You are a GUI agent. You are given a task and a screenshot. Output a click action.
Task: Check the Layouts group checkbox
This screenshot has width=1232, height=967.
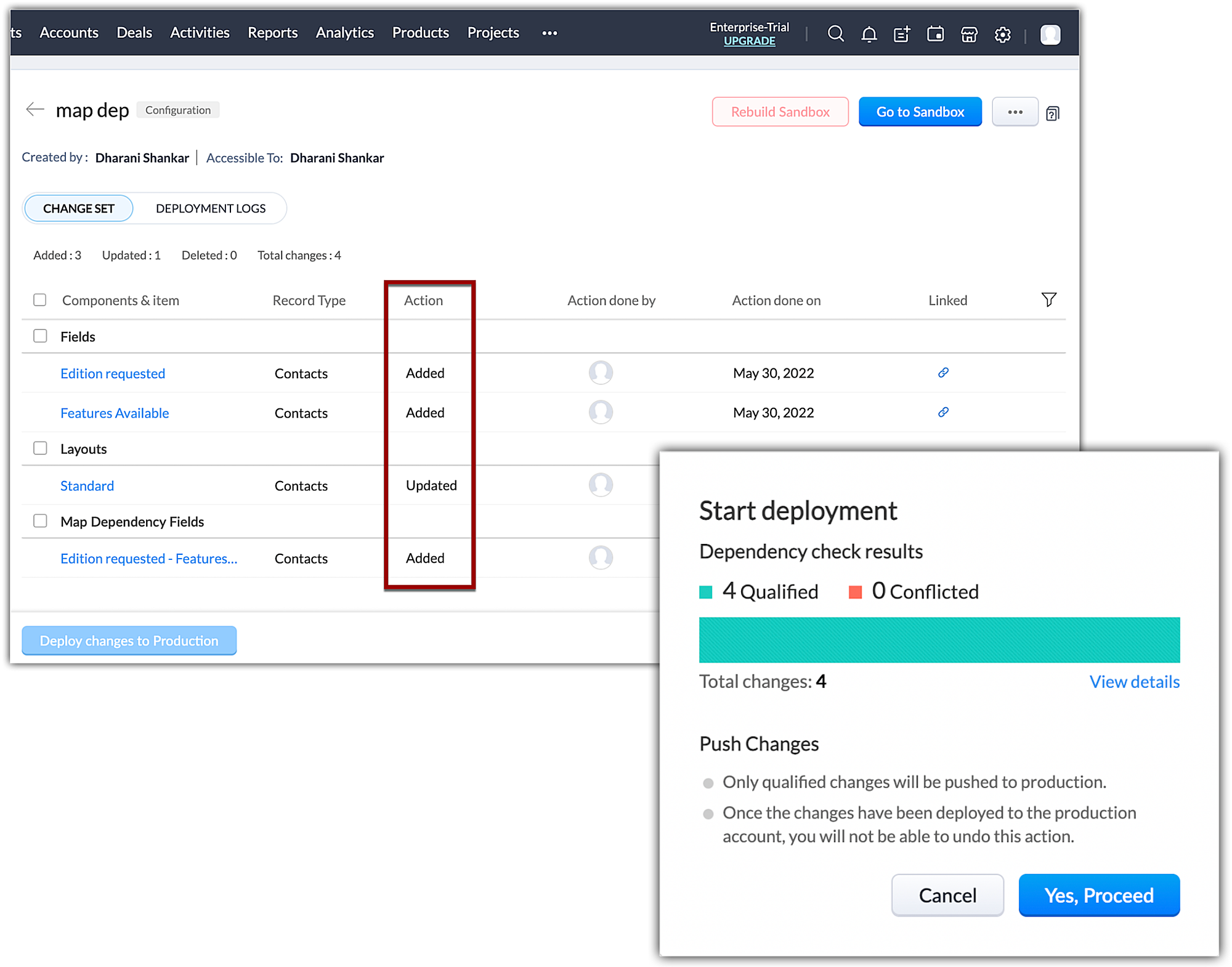point(40,448)
